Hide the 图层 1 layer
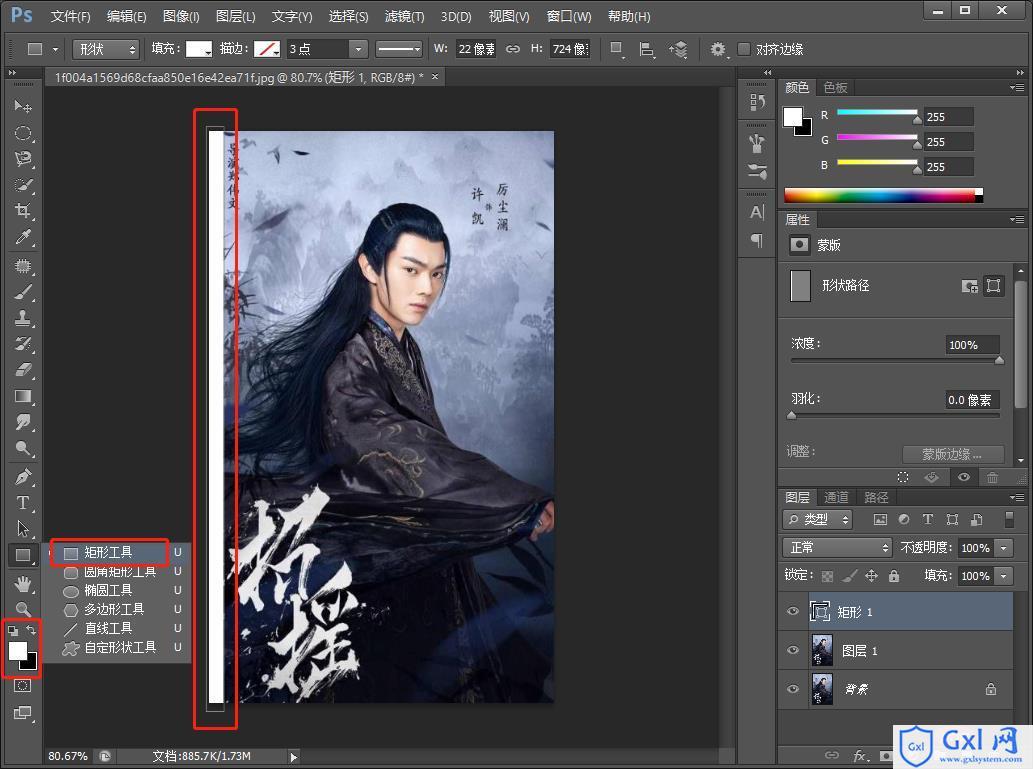Viewport: 1033px width, 769px height. 793,650
